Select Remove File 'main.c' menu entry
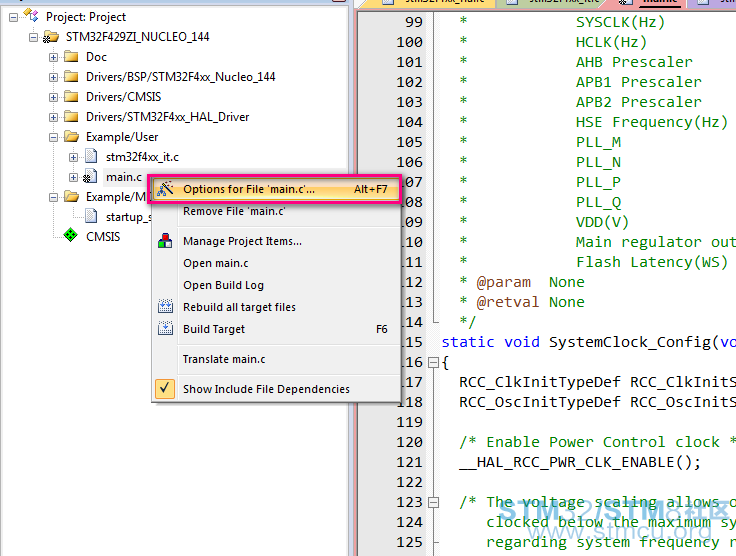This screenshot has height=556, width=736. click(x=276, y=211)
